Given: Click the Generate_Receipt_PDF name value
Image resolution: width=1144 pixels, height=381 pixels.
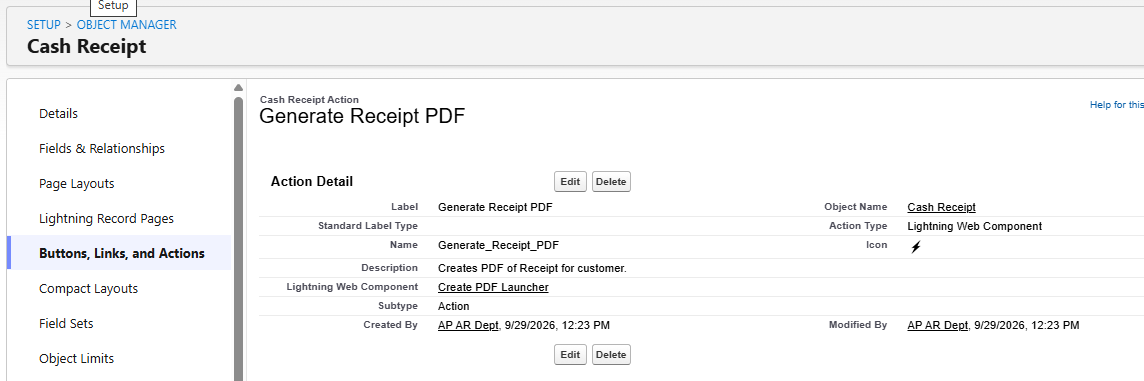Looking at the screenshot, I should [x=498, y=245].
